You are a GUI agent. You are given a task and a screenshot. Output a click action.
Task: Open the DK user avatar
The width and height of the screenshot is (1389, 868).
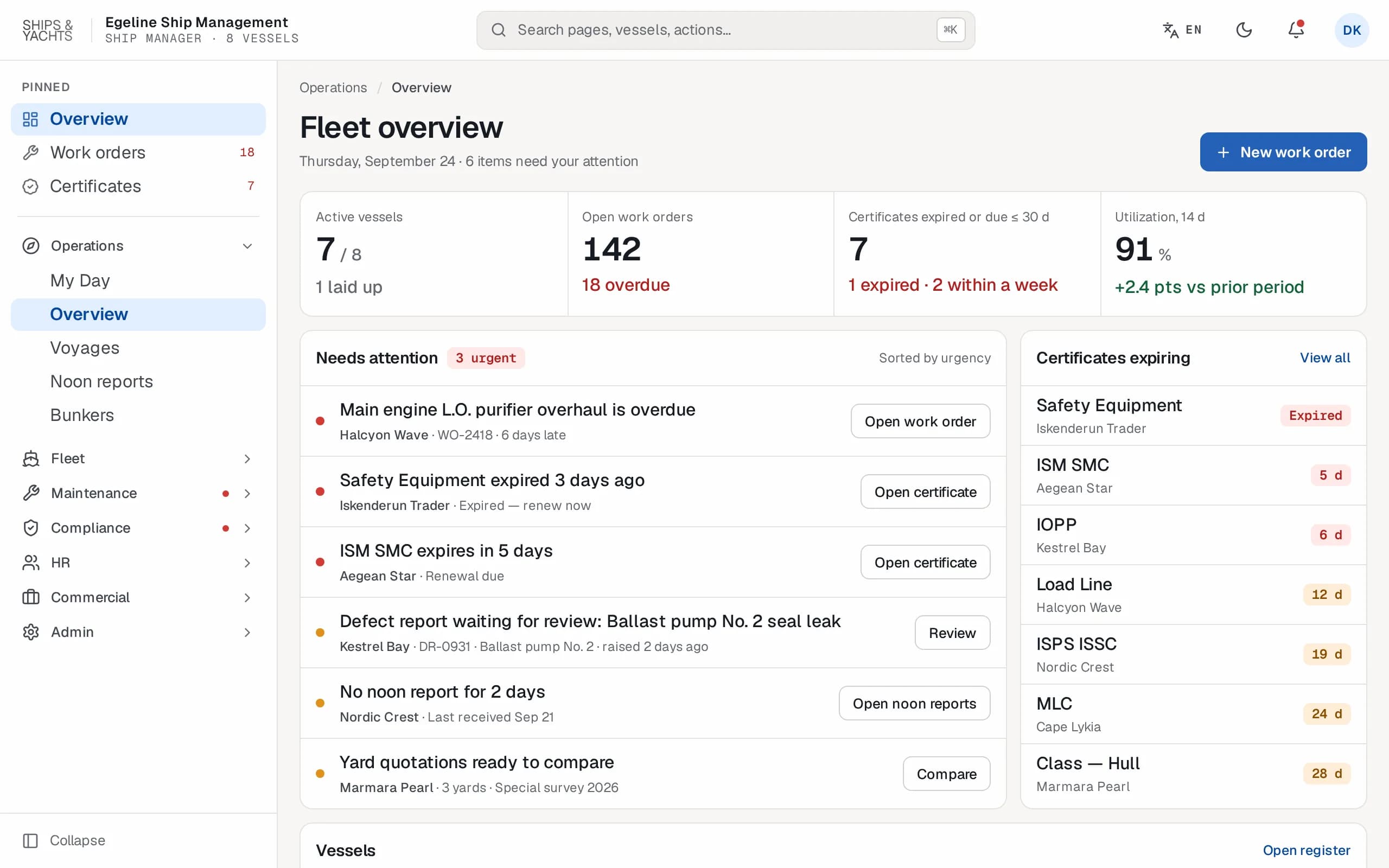1352,30
